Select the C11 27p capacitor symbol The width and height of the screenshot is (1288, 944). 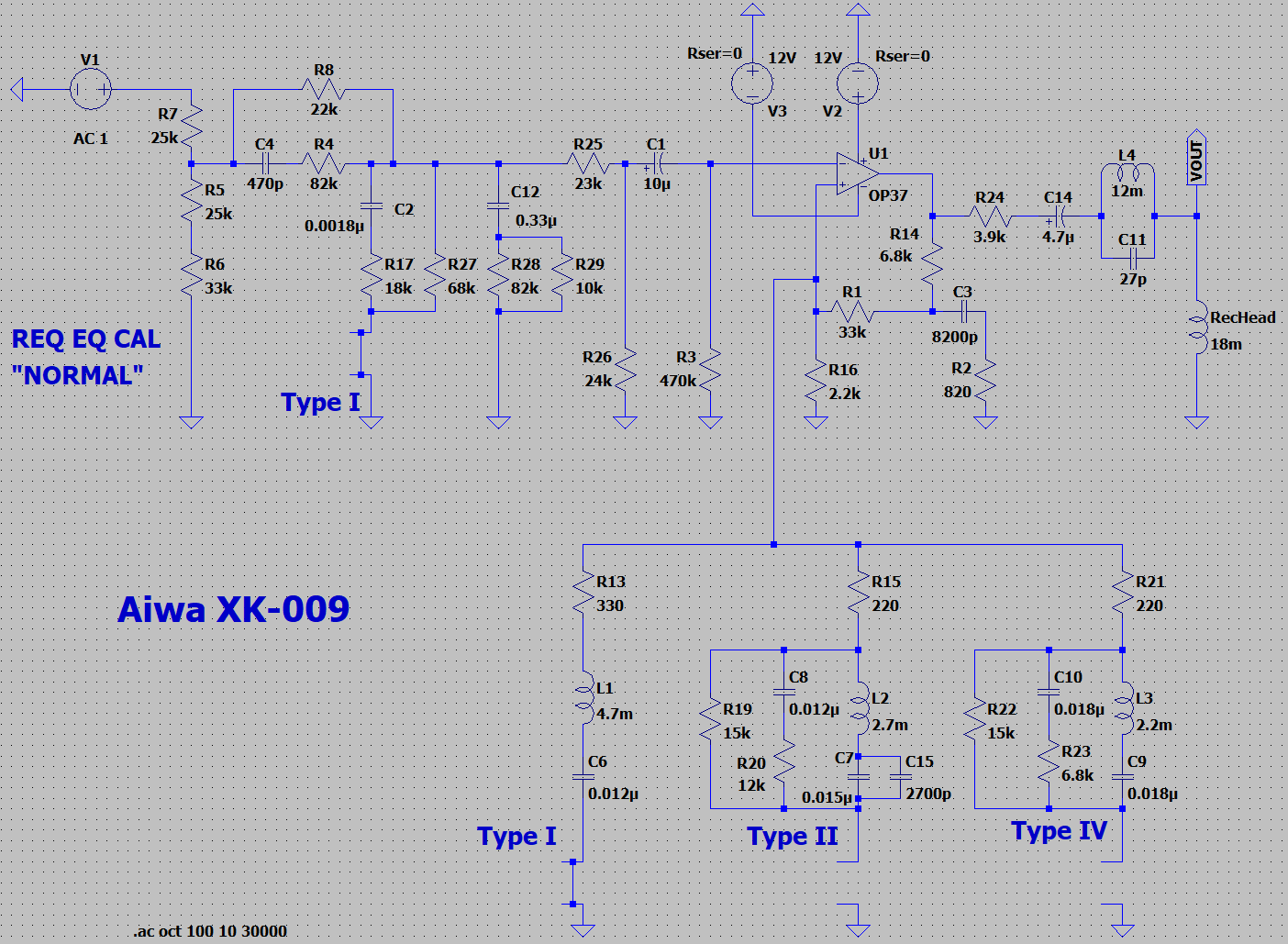[x=1132, y=258]
